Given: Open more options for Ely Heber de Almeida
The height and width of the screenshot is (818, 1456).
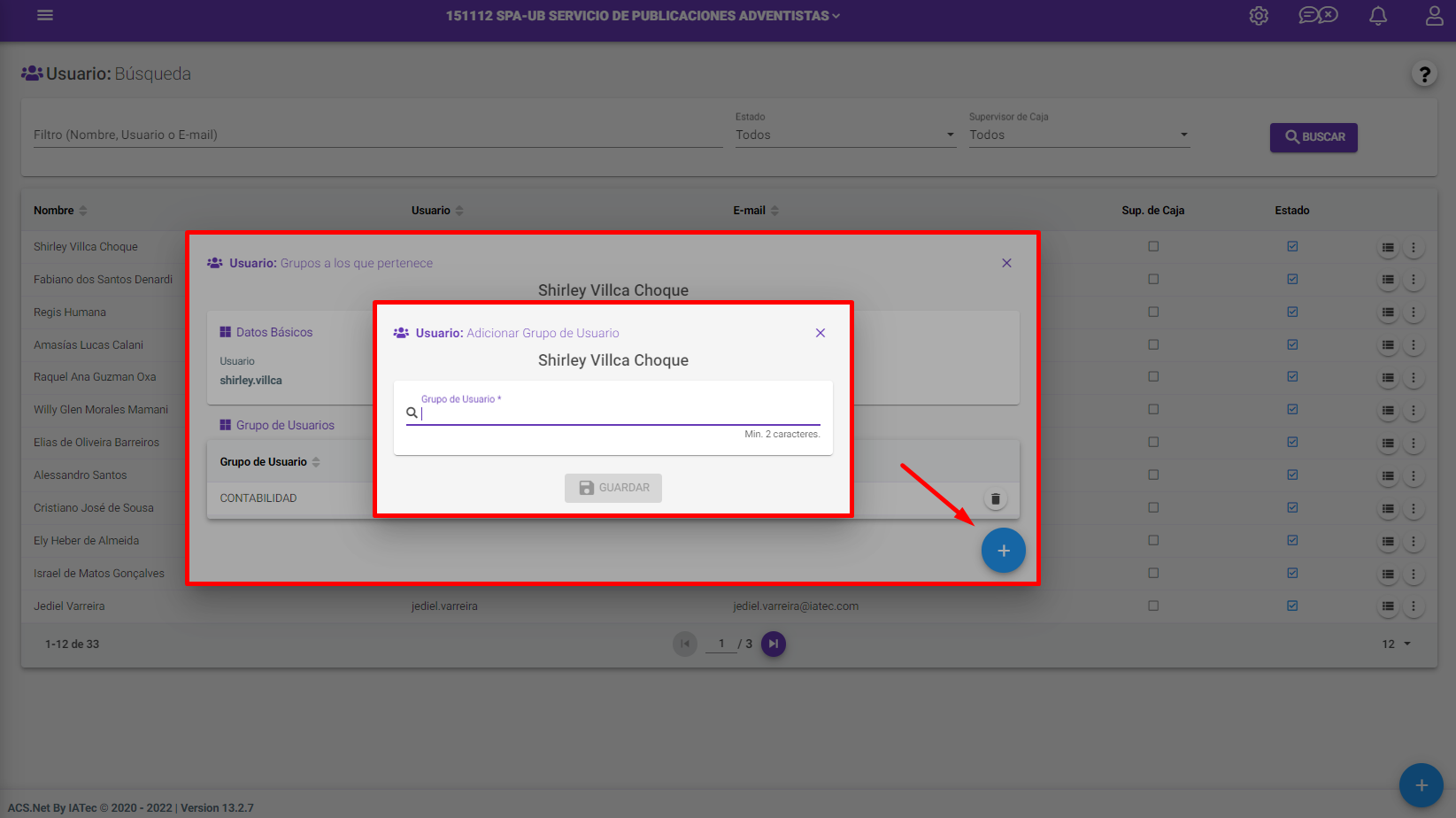Looking at the screenshot, I should (1414, 542).
